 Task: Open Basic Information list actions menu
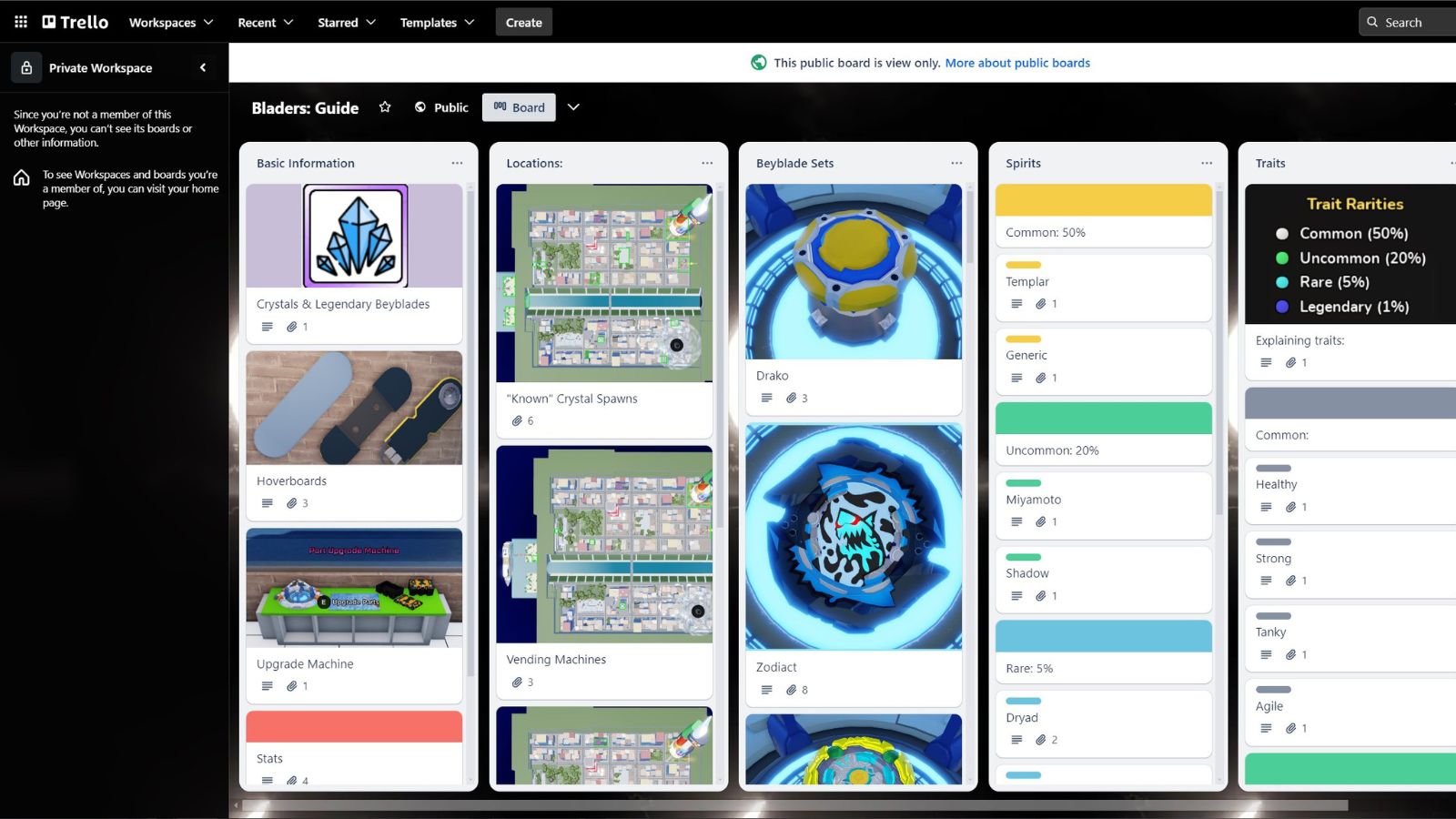[x=457, y=163]
